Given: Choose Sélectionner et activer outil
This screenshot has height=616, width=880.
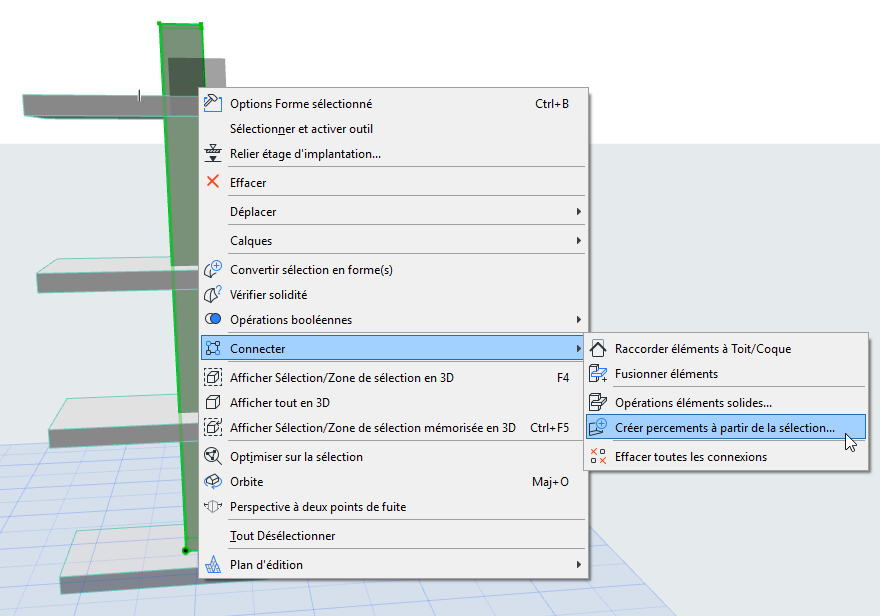Looking at the screenshot, I should (394, 128).
